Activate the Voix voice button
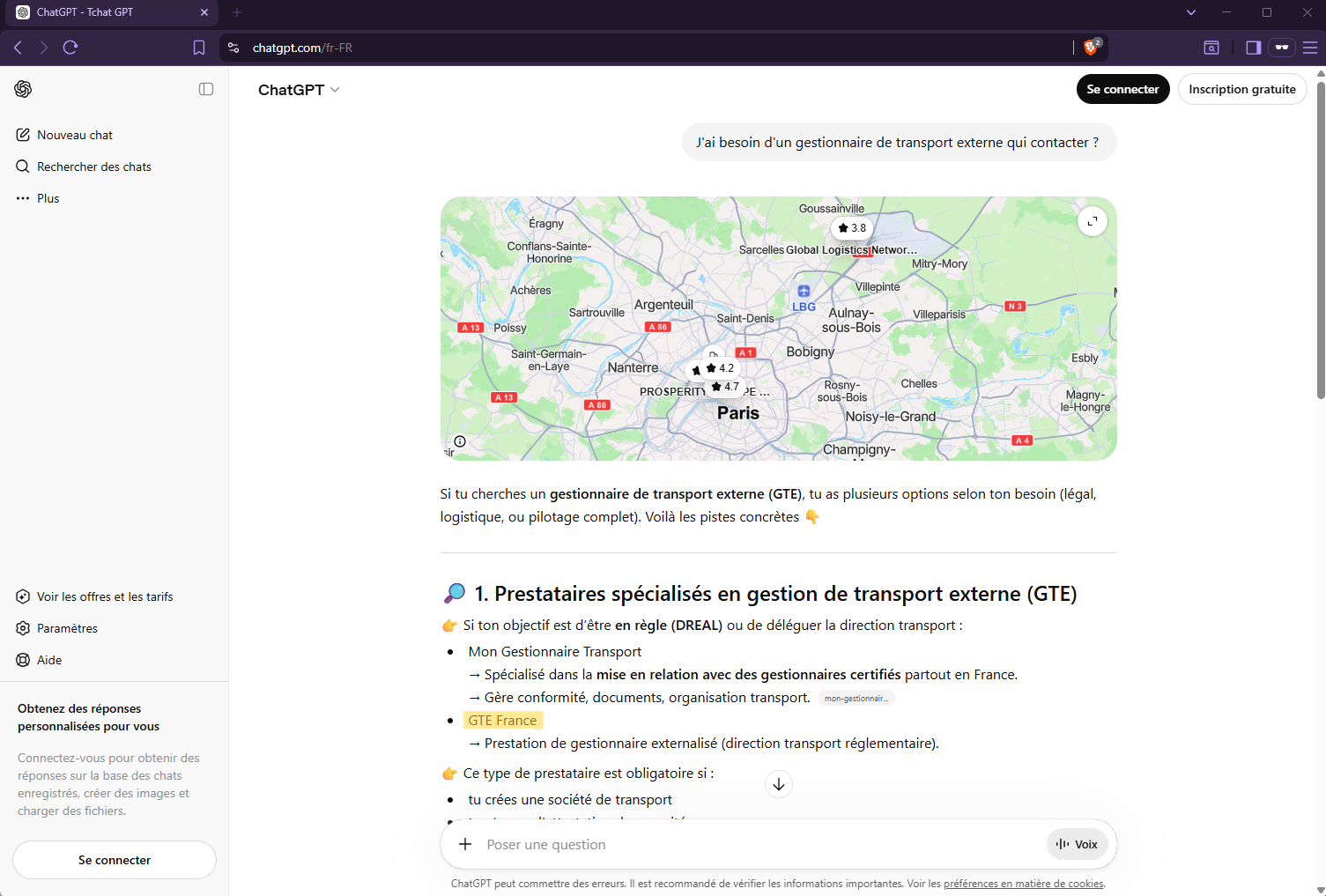 coord(1077,844)
